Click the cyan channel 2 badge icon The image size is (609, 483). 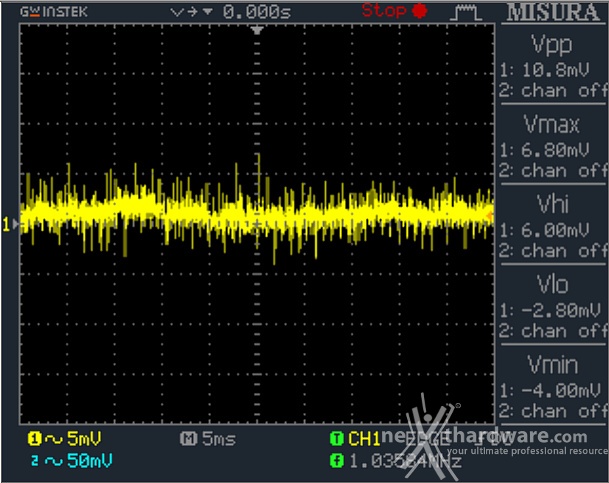coord(35,461)
